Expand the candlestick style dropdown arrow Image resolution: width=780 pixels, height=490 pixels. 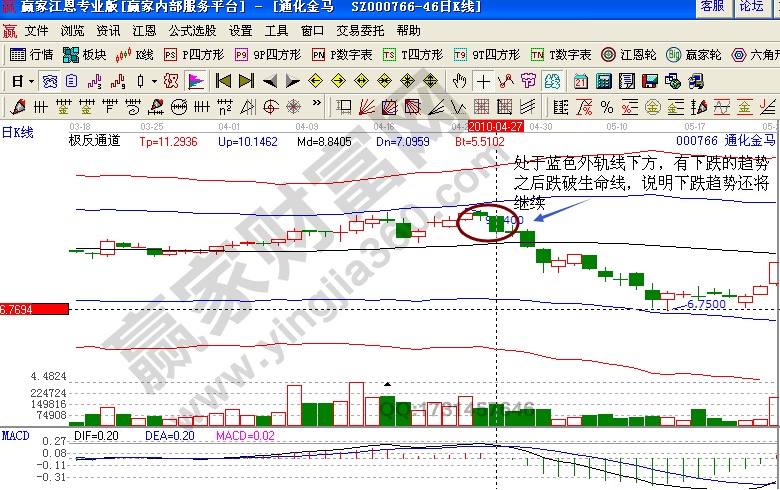click(152, 80)
